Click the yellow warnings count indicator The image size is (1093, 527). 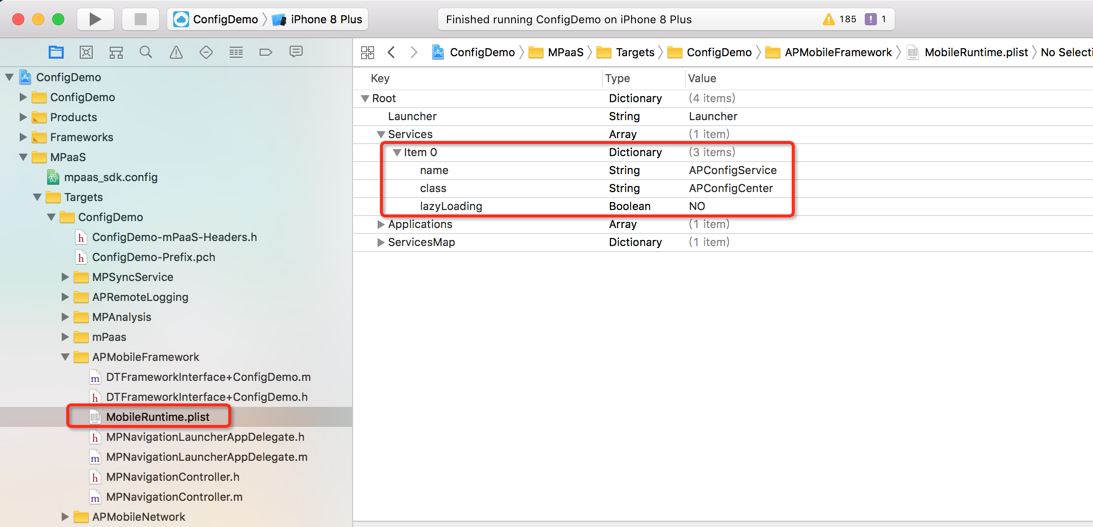click(839, 19)
